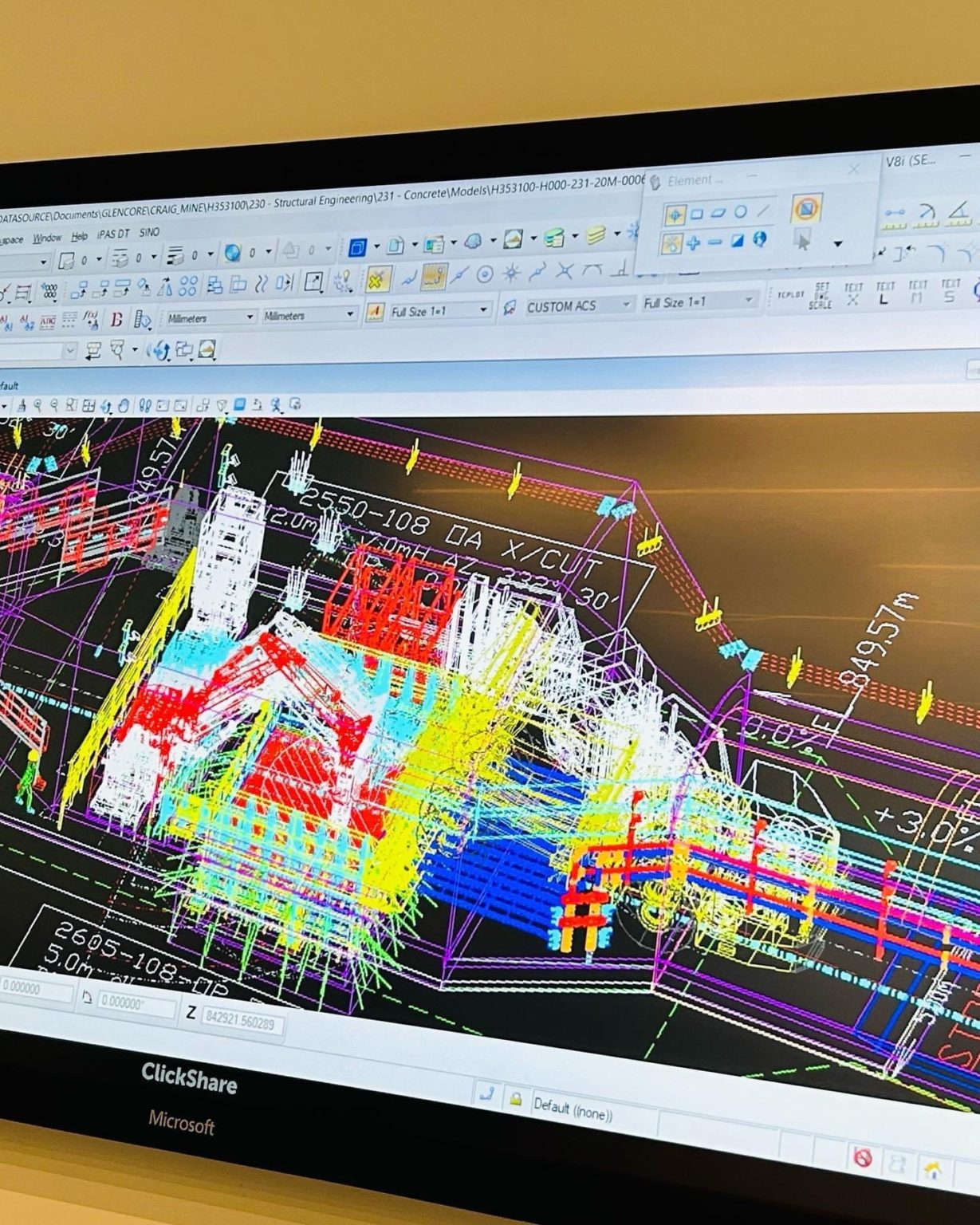
Task: Click the Z coordinate input field
Action: (242, 1021)
